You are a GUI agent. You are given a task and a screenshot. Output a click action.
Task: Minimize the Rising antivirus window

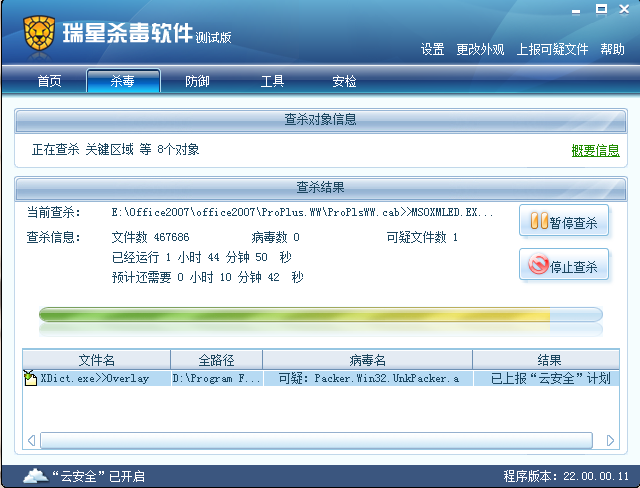pos(576,11)
